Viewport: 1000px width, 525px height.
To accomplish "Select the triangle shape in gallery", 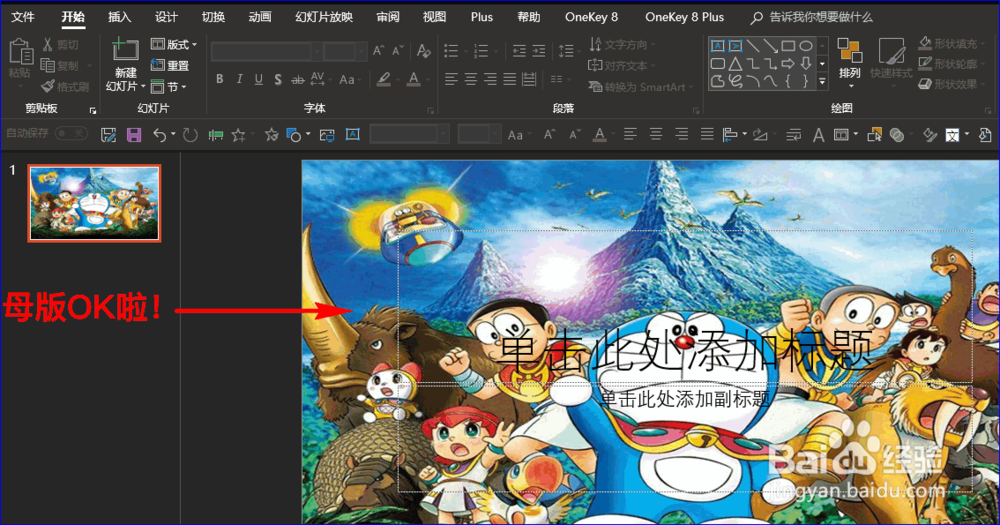I will click(x=735, y=64).
